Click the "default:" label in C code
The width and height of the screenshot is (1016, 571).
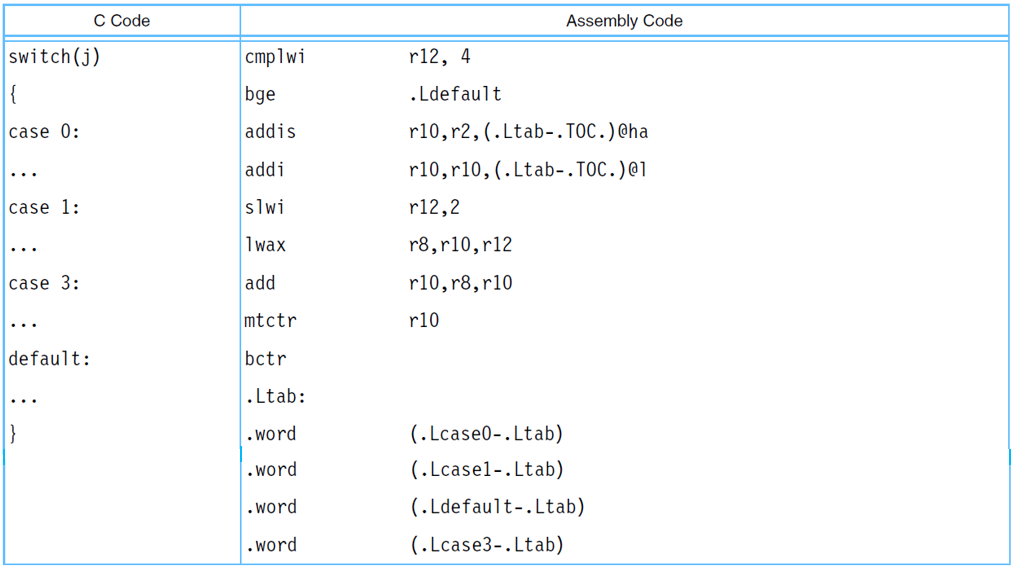click(x=49, y=359)
